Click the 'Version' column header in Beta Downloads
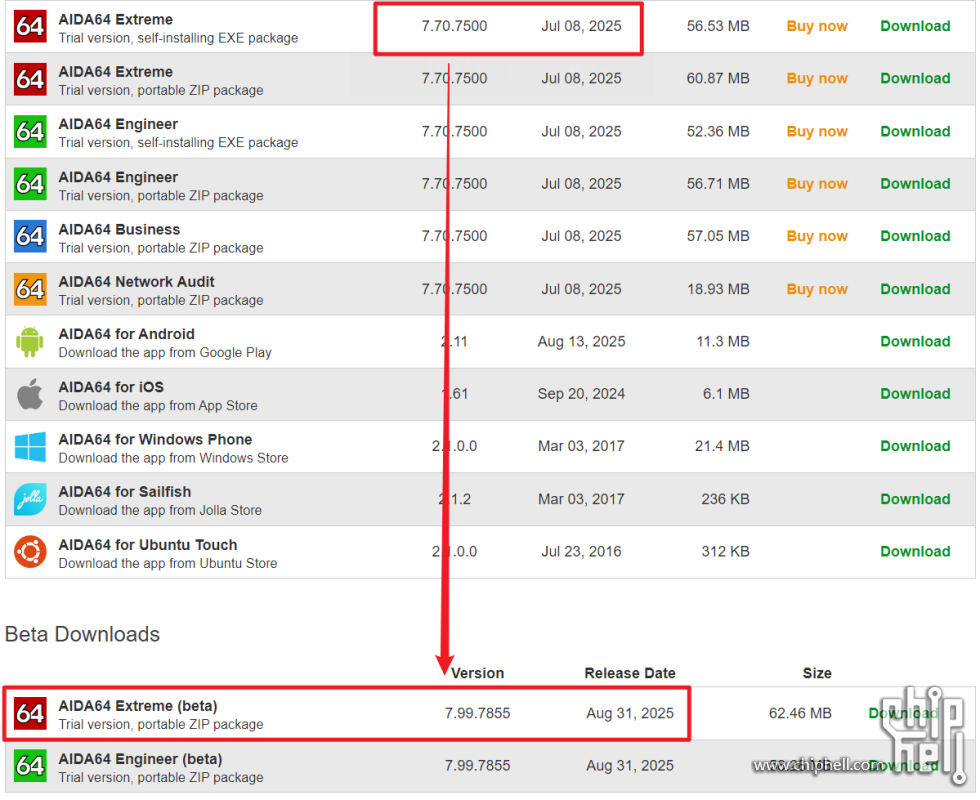980x800 pixels. 478,674
